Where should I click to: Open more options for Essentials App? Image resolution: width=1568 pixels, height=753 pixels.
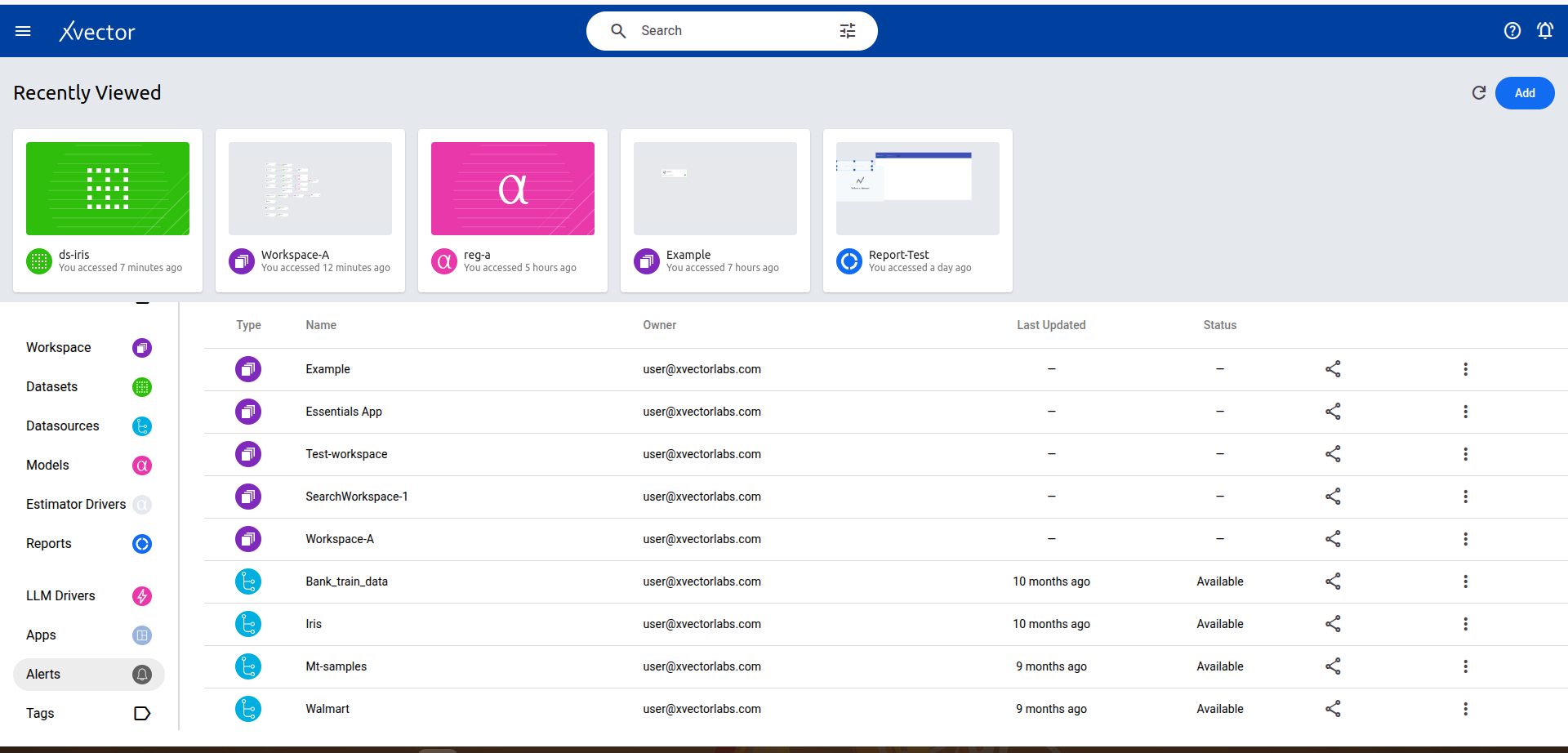click(1466, 412)
